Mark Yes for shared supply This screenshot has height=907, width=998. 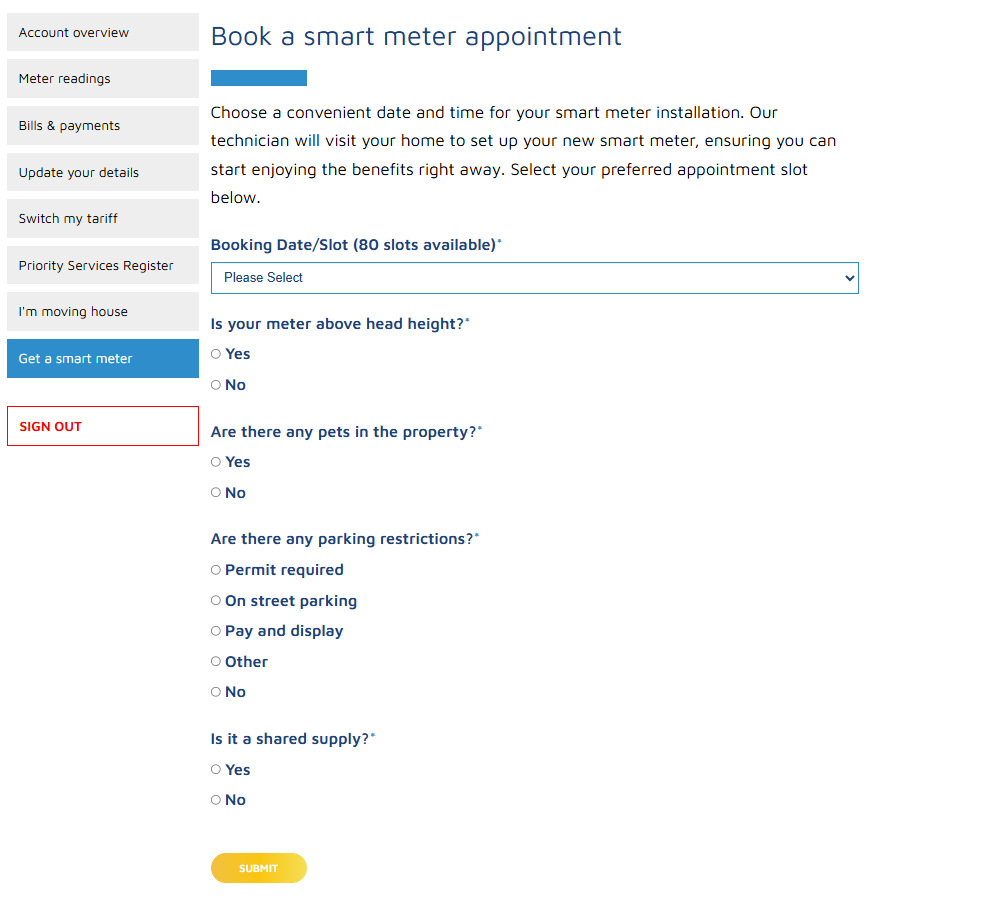(216, 770)
